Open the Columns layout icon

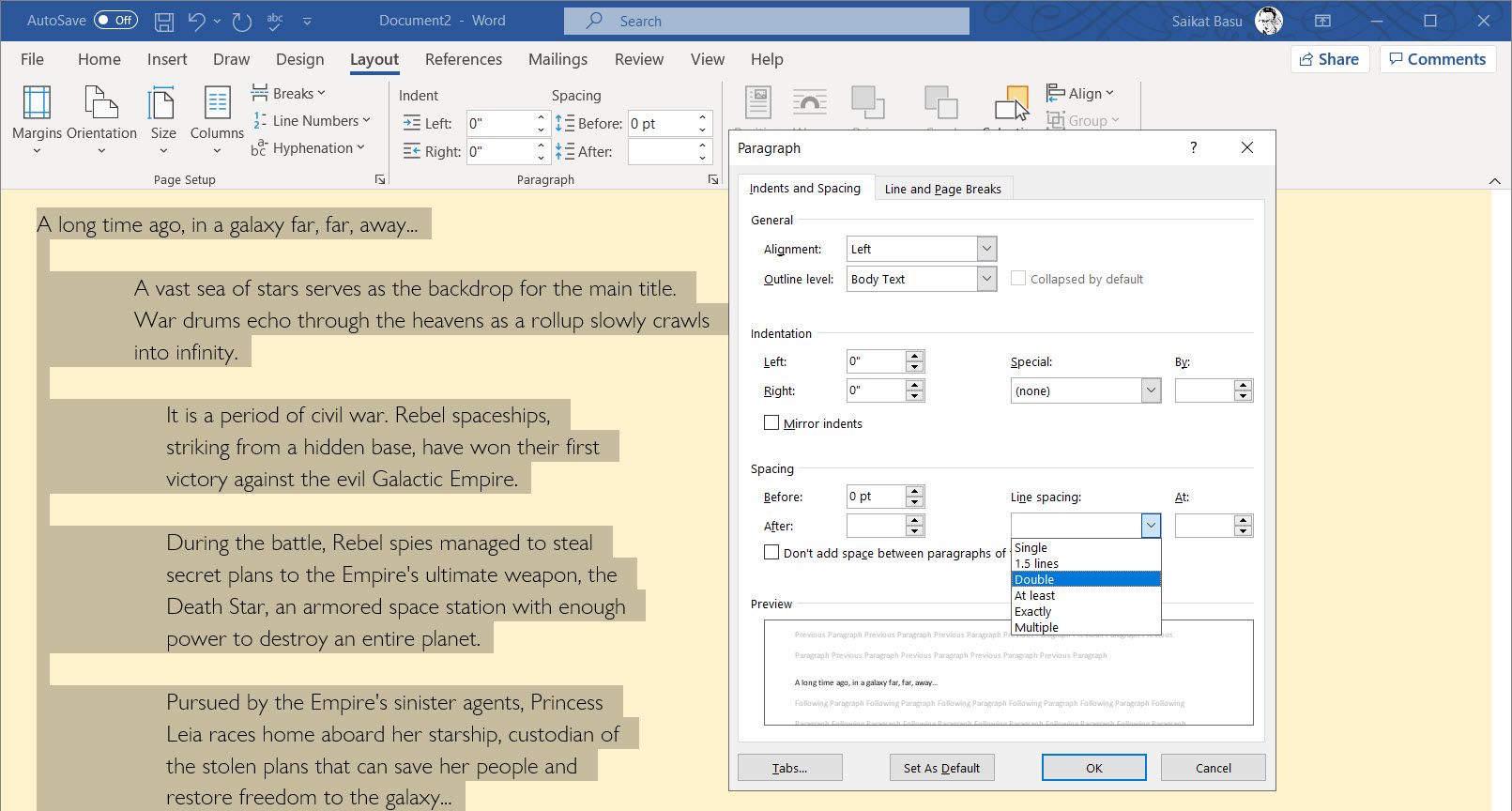coord(217,103)
